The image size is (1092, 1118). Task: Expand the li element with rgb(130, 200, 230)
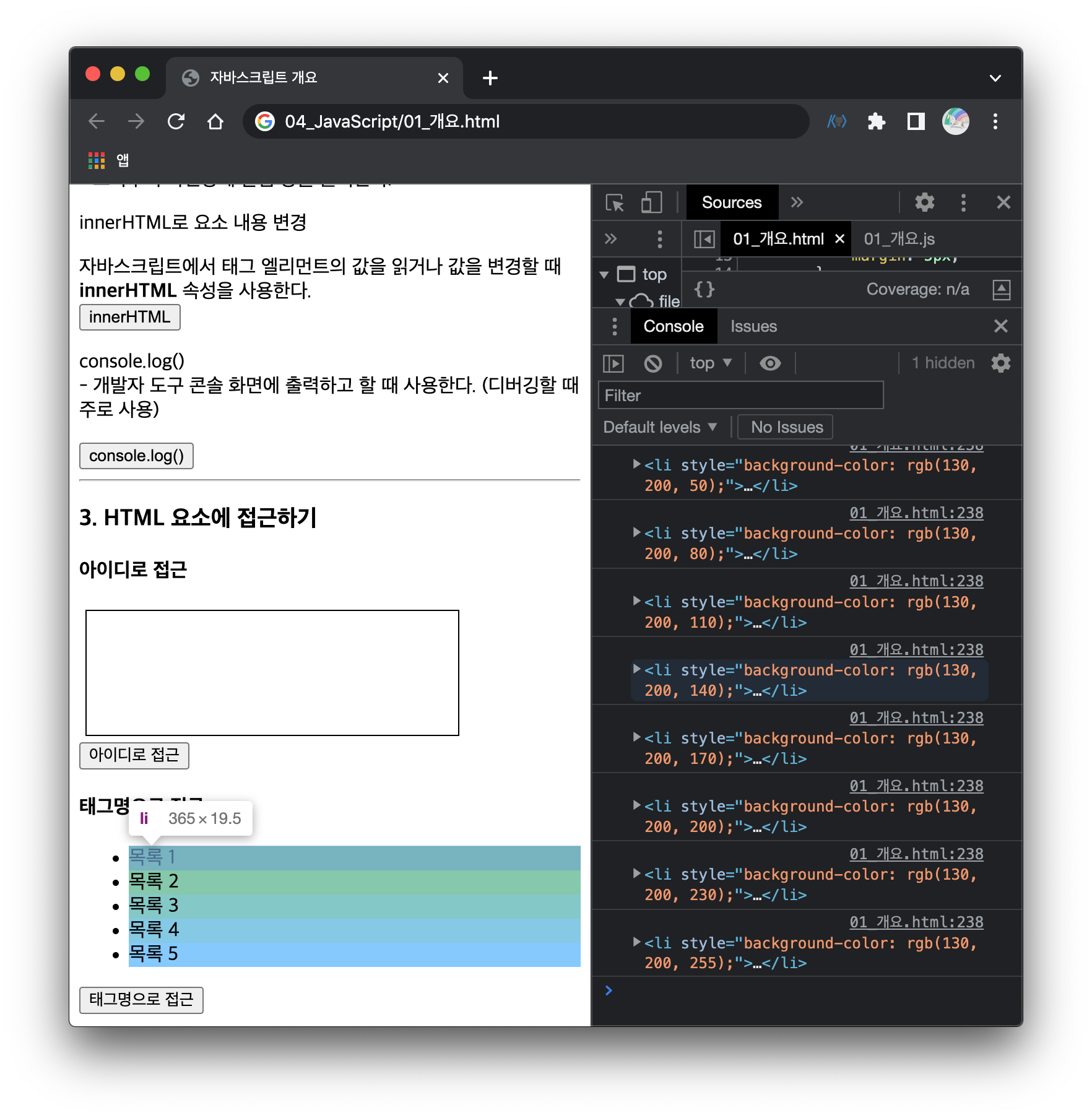coord(636,873)
